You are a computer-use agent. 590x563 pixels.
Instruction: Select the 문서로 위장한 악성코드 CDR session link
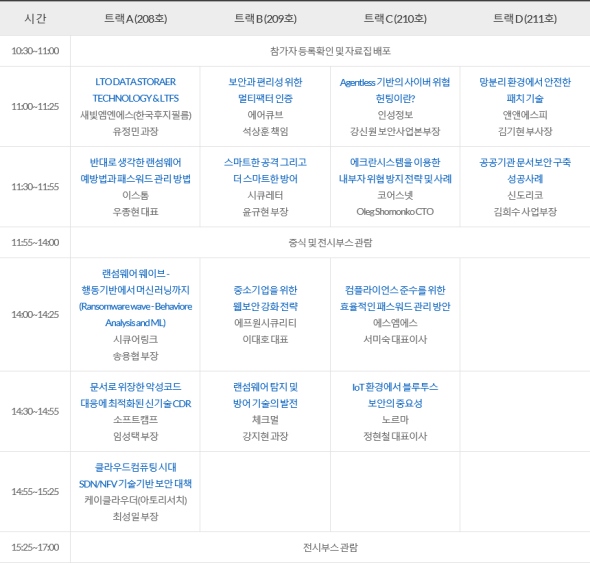135,395
